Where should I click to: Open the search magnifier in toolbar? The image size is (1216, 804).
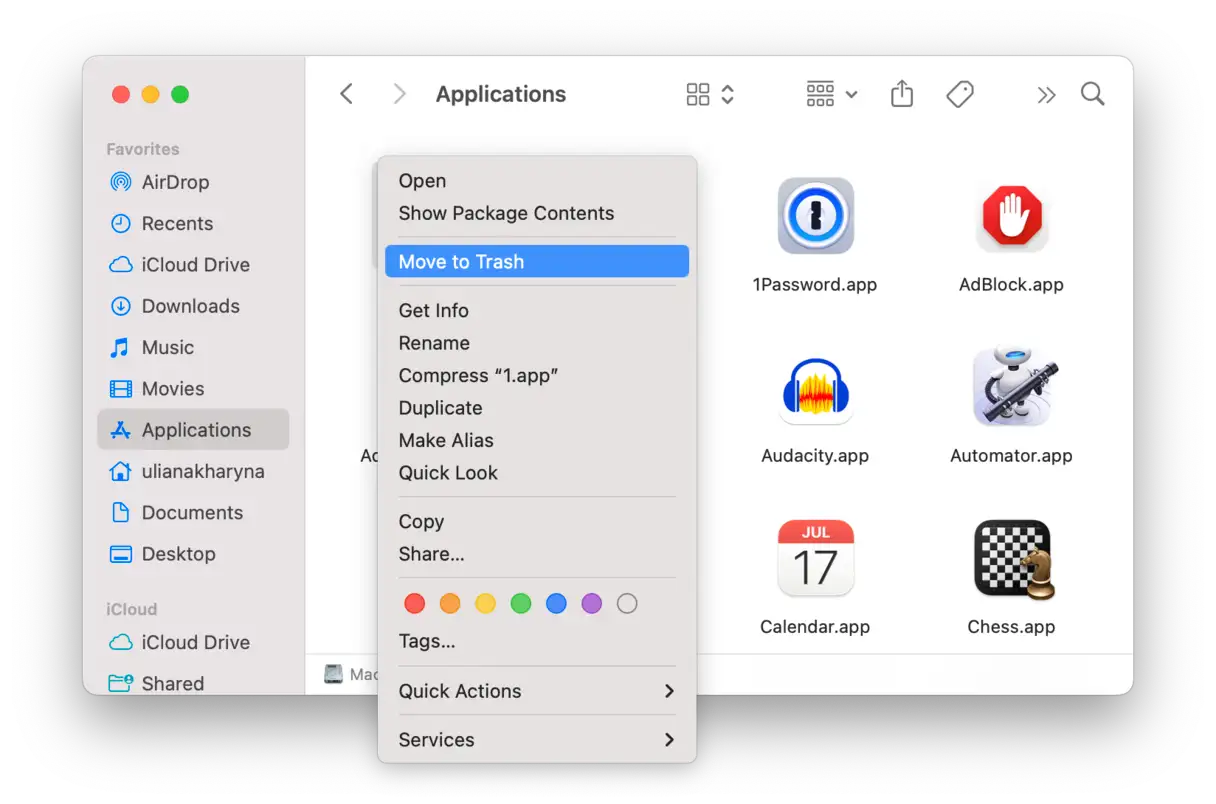click(x=1093, y=94)
